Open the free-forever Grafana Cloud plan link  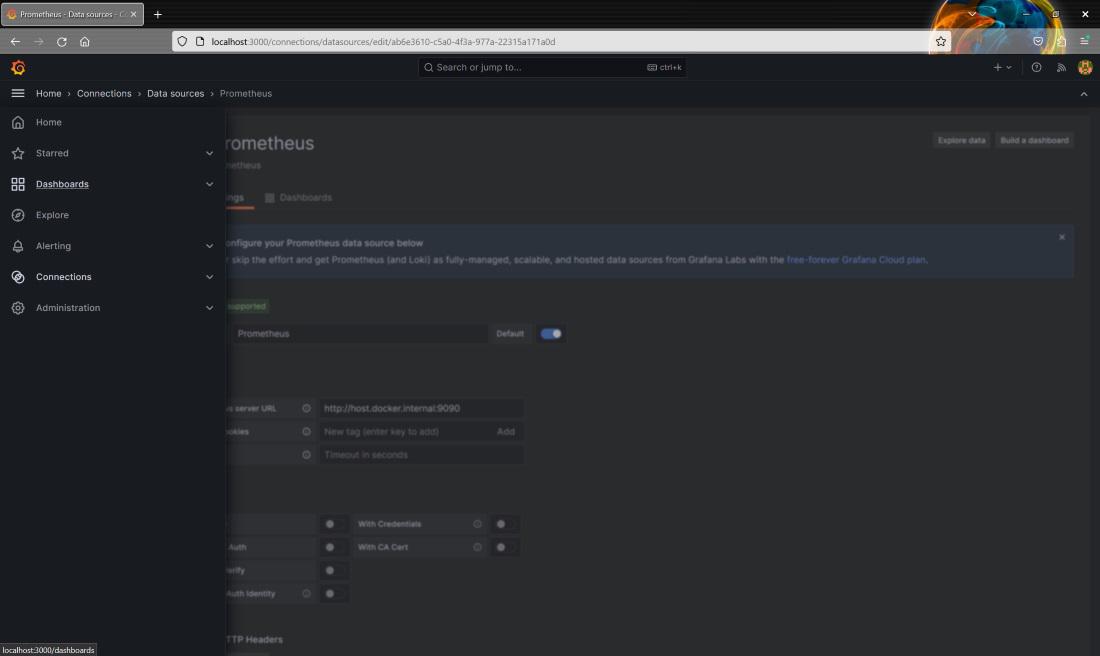(x=855, y=260)
